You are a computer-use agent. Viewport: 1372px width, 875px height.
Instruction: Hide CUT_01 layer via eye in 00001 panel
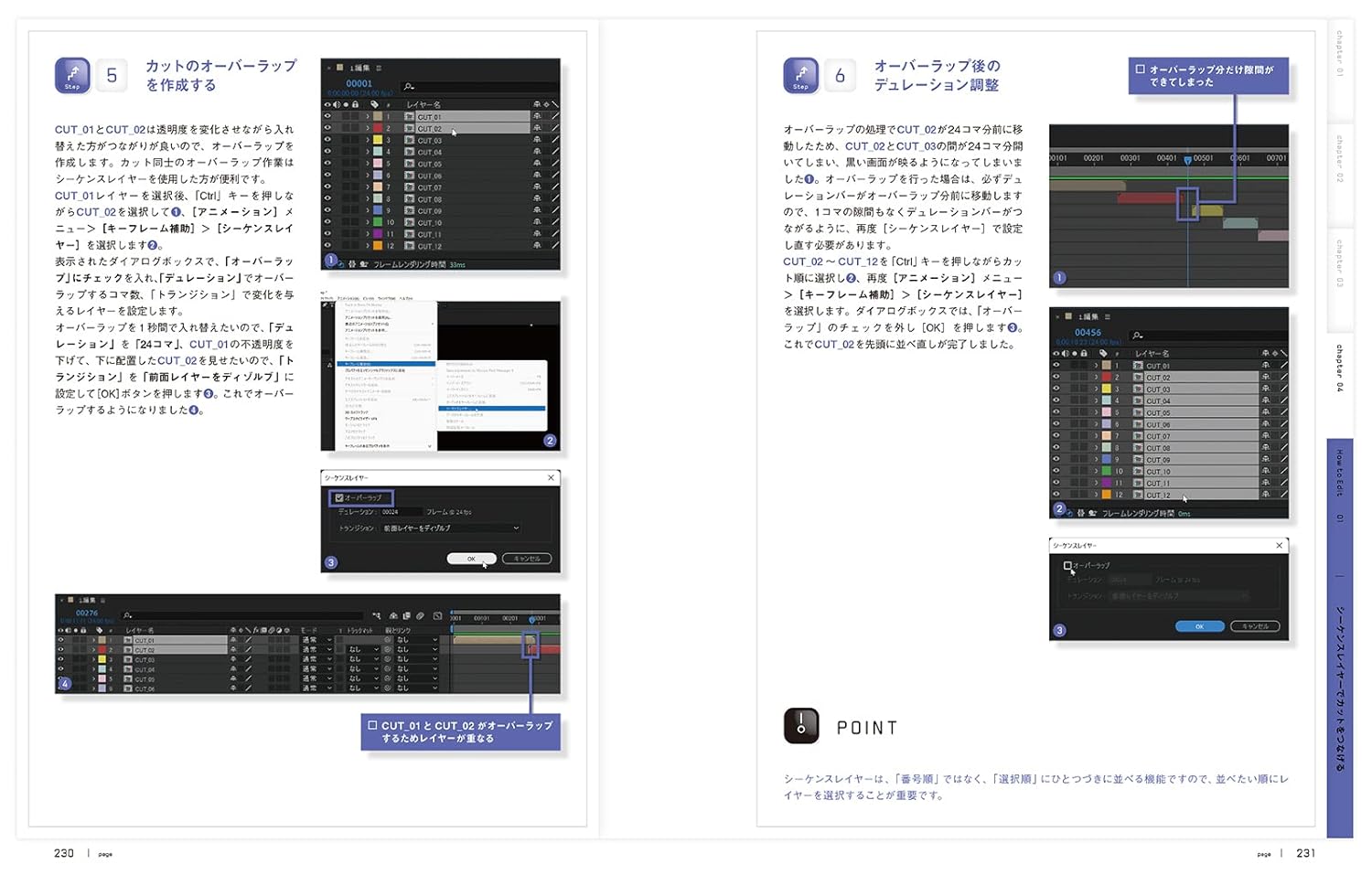[x=327, y=117]
